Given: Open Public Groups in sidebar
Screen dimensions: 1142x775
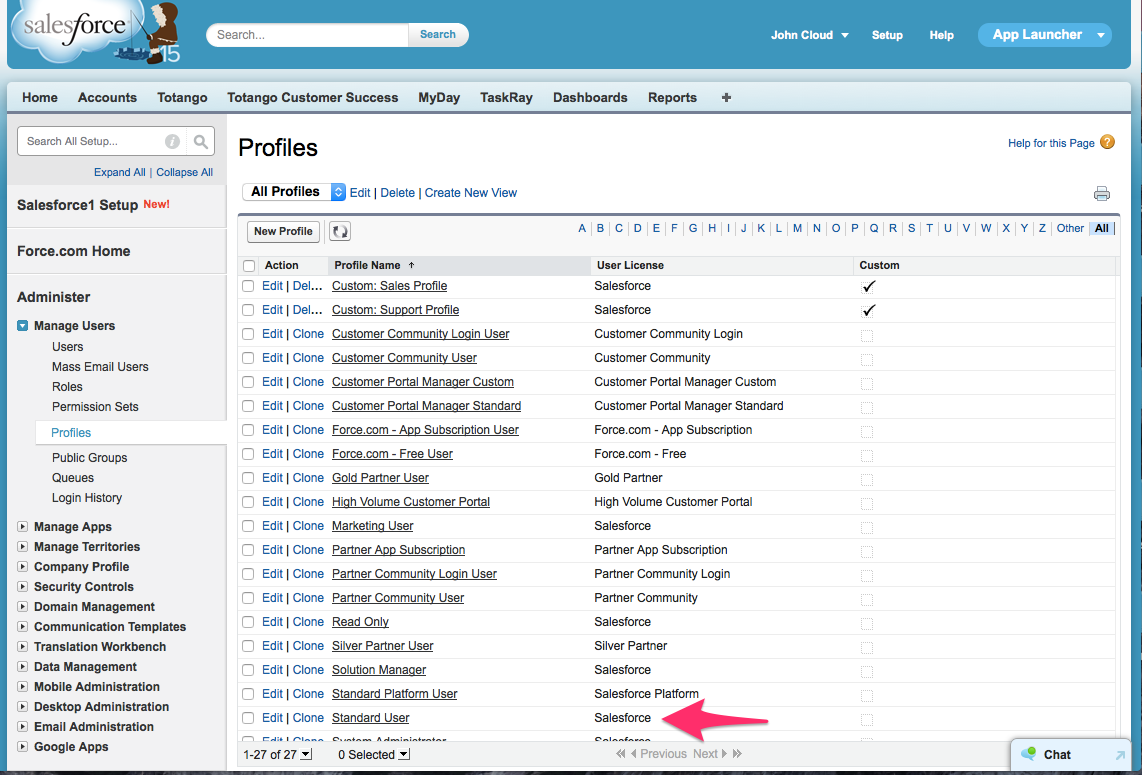Looking at the screenshot, I should point(90,457).
